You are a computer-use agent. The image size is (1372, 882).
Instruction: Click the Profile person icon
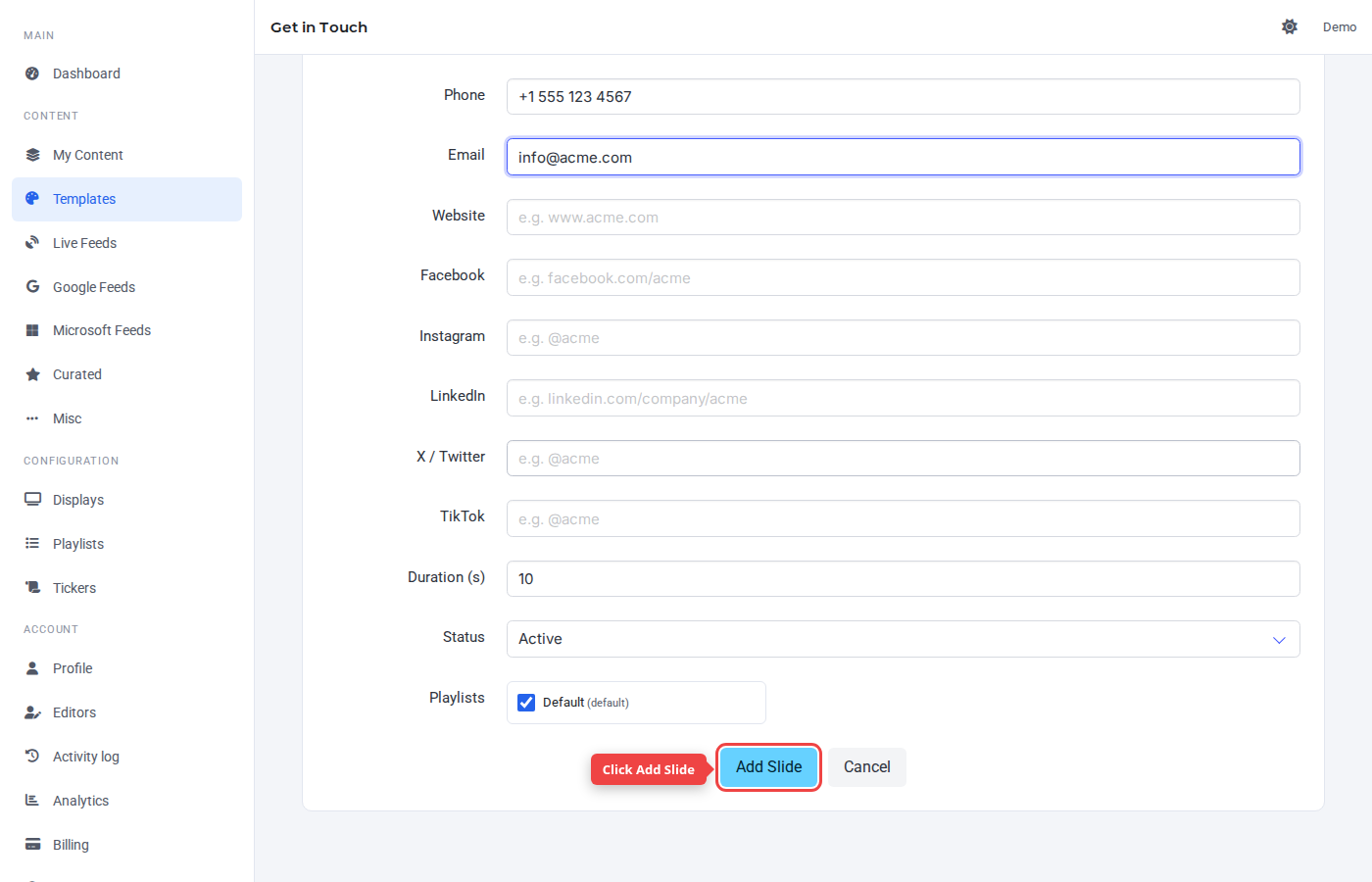(x=32, y=668)
